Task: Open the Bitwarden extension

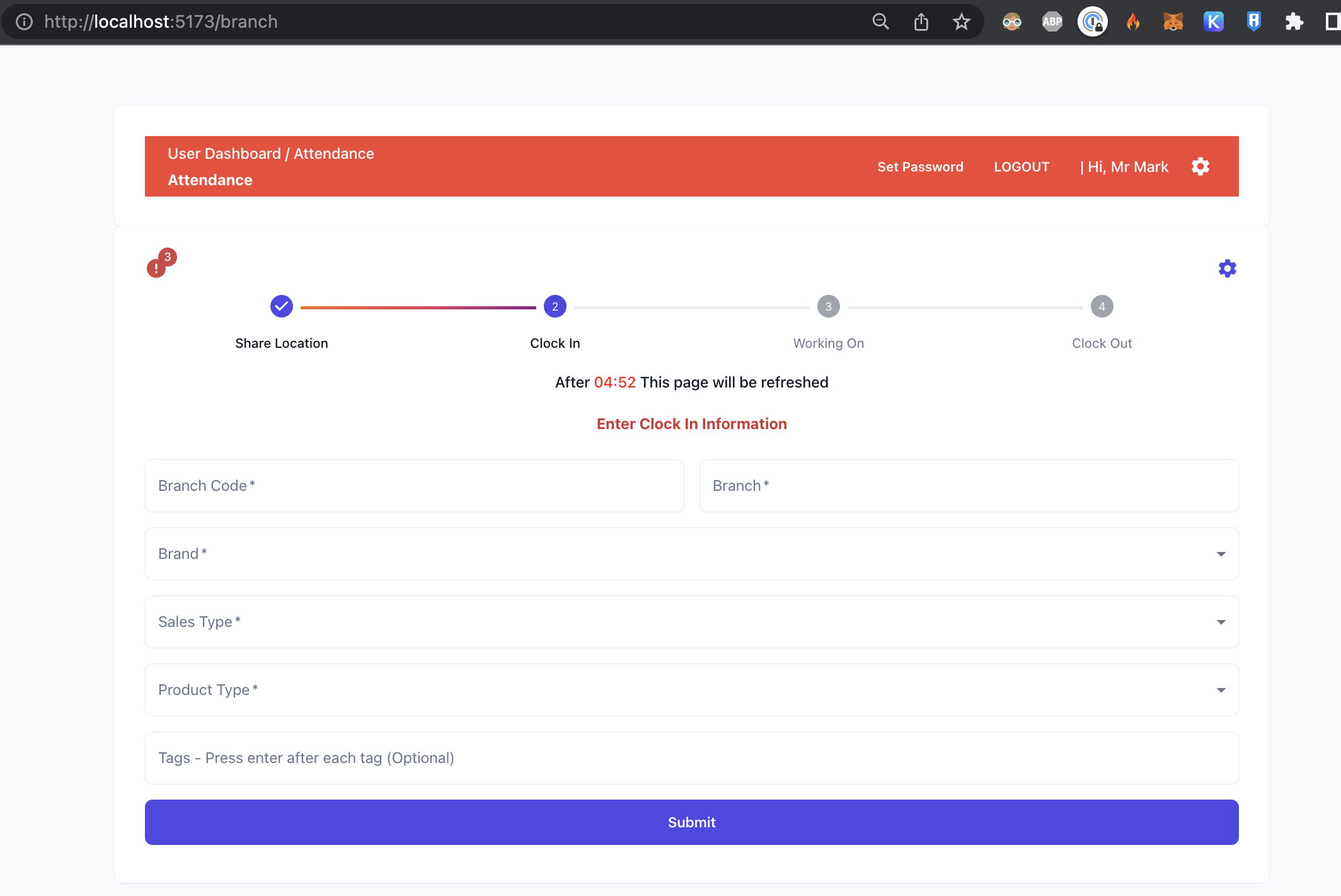Action: click(1254, 21)
